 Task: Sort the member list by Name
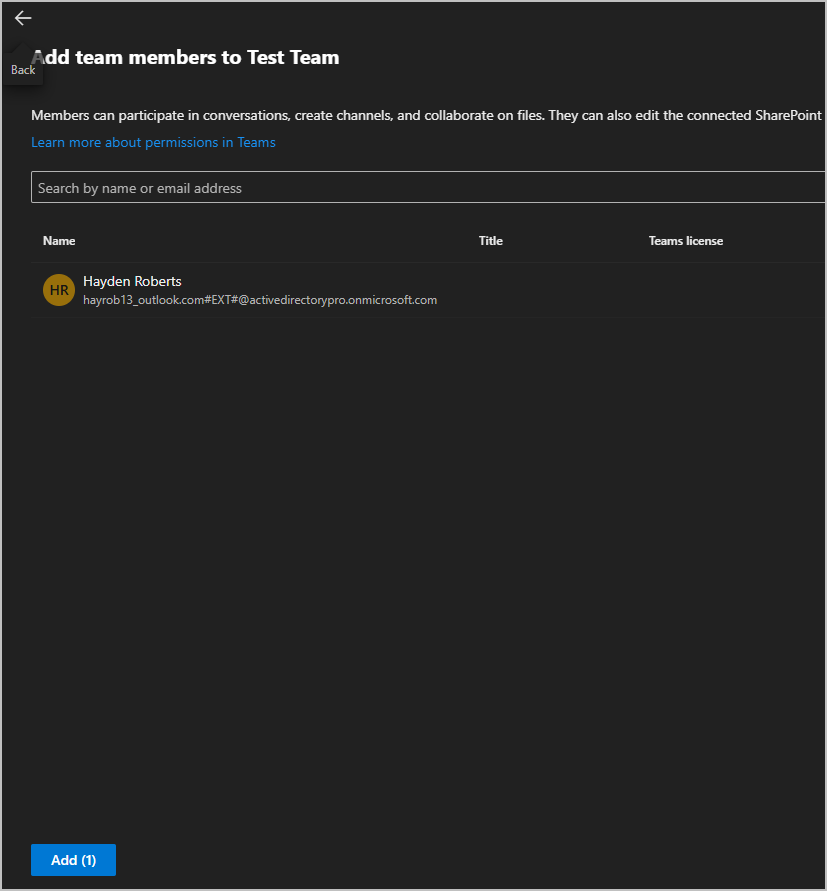(58, 240)
